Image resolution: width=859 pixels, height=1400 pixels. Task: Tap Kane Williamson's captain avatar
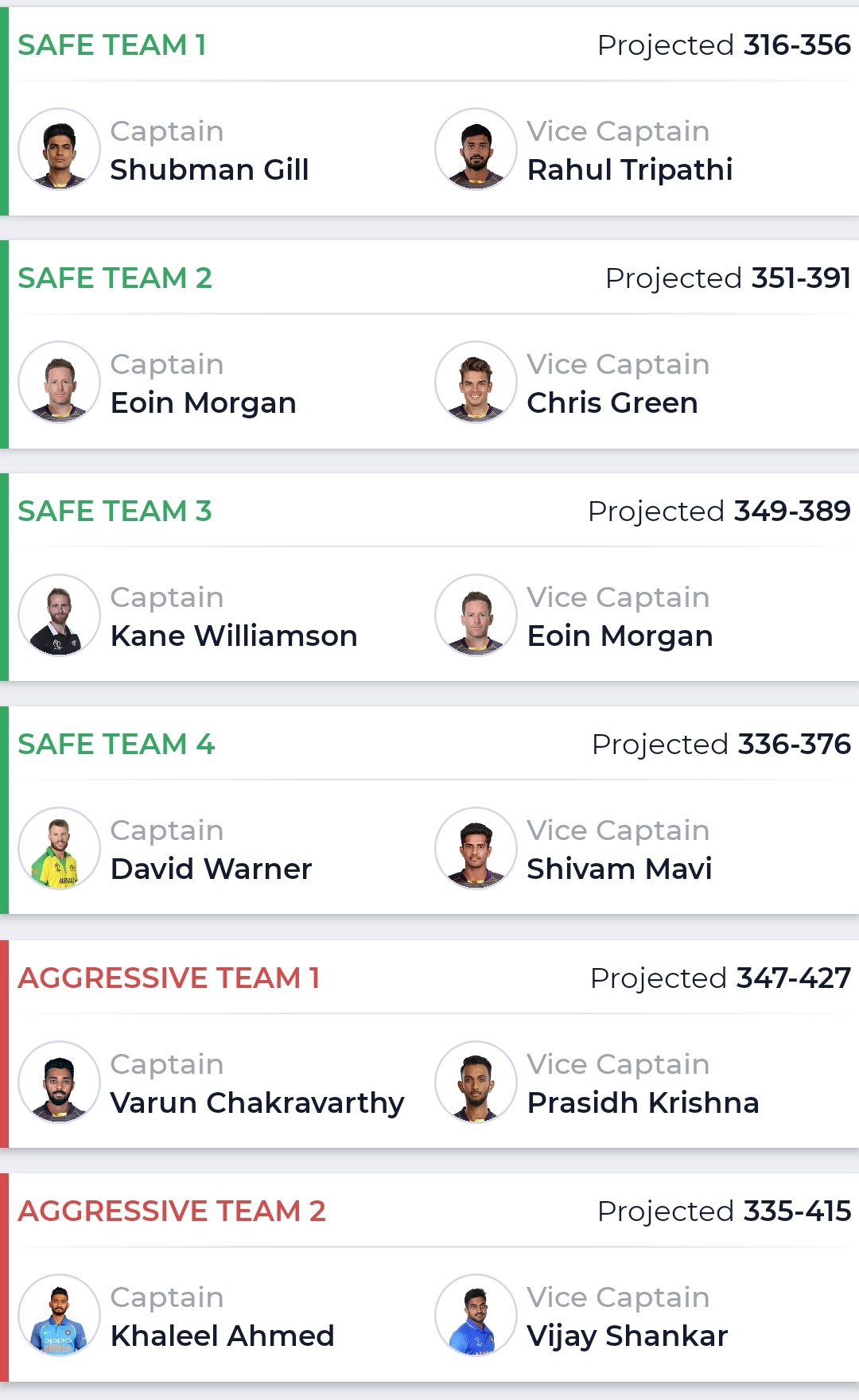click(59, 615)
